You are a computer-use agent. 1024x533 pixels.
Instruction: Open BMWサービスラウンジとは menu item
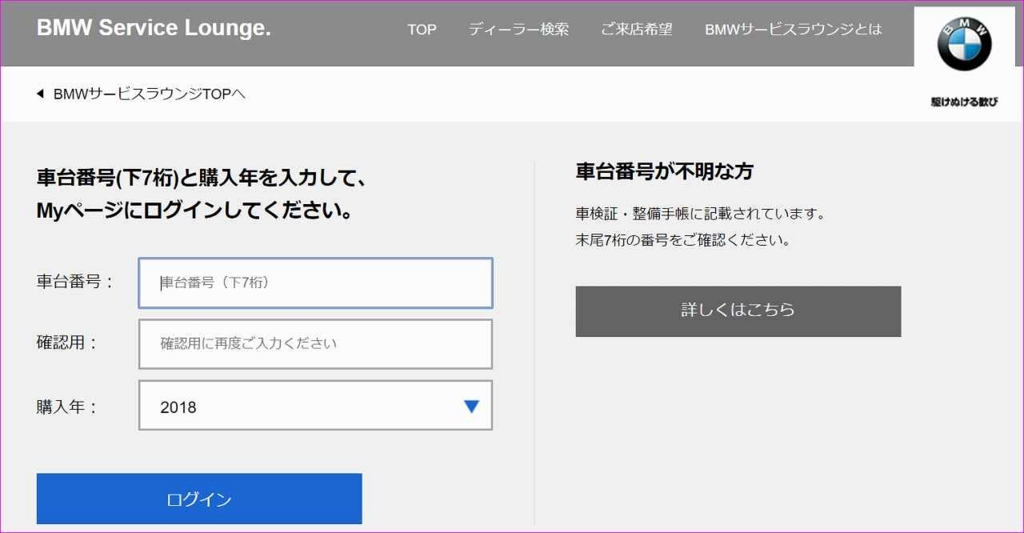tap(793, 29)
